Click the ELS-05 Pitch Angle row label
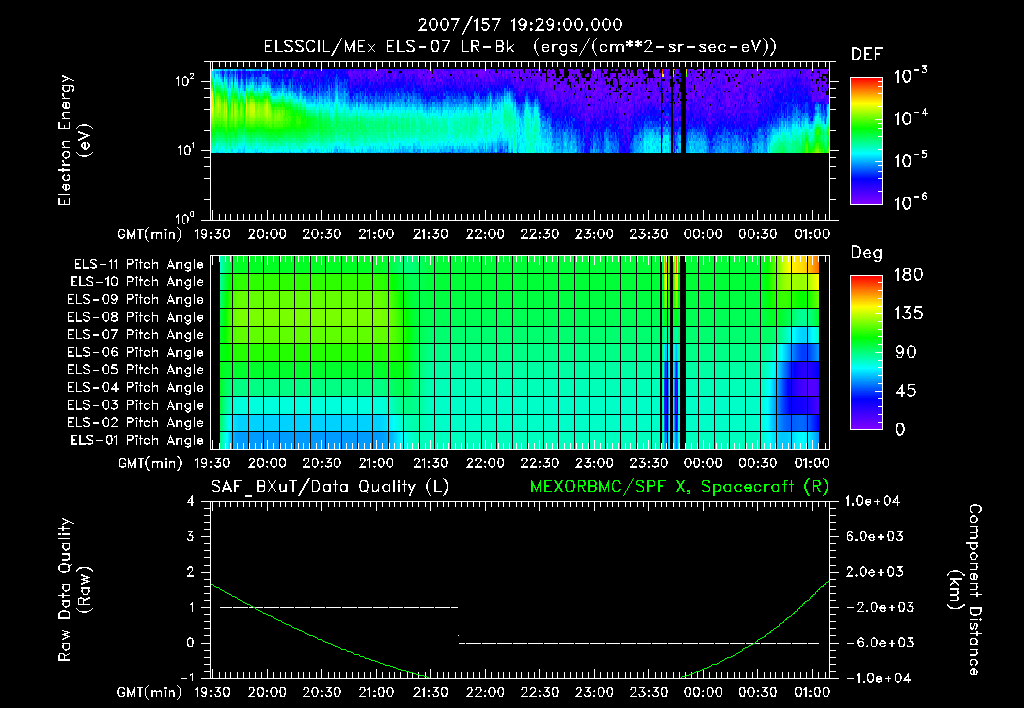The height and width of the screenshot is (708, 1024). (136, 370)
